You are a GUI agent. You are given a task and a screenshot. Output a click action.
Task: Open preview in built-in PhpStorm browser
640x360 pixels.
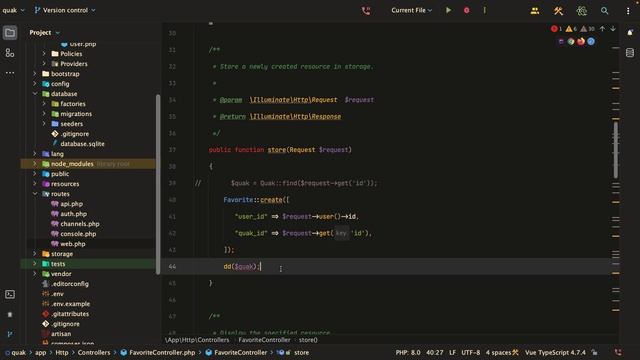tap(561, 41)
